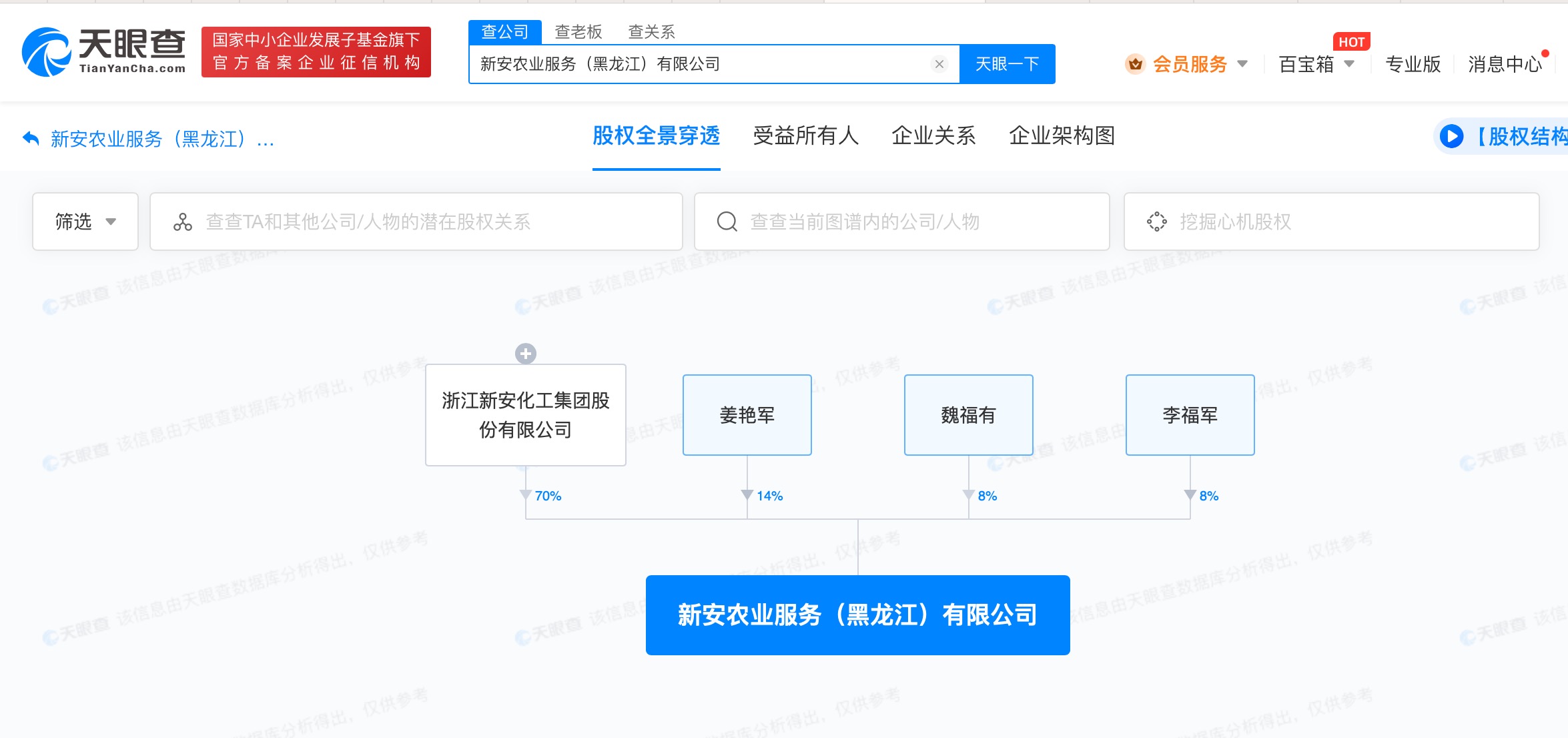
Task: Click the 天眼一下 search button
Action: [1008, 64]
